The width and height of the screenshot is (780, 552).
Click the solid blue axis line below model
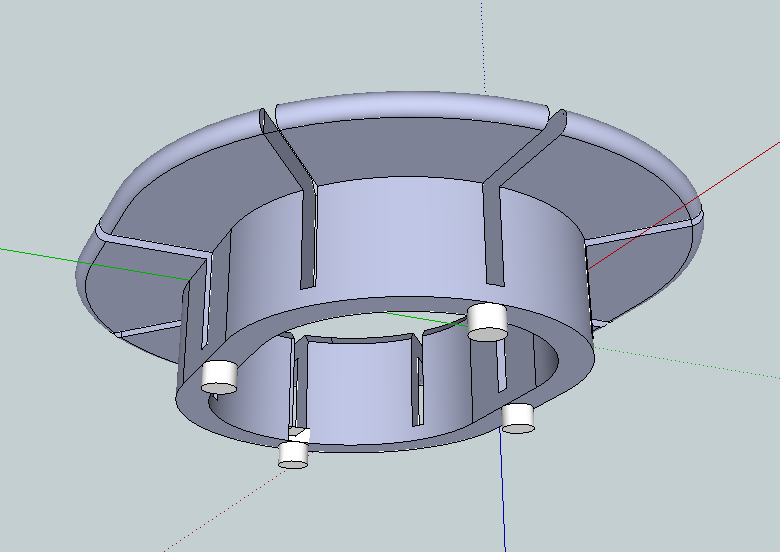coord(502,490)
